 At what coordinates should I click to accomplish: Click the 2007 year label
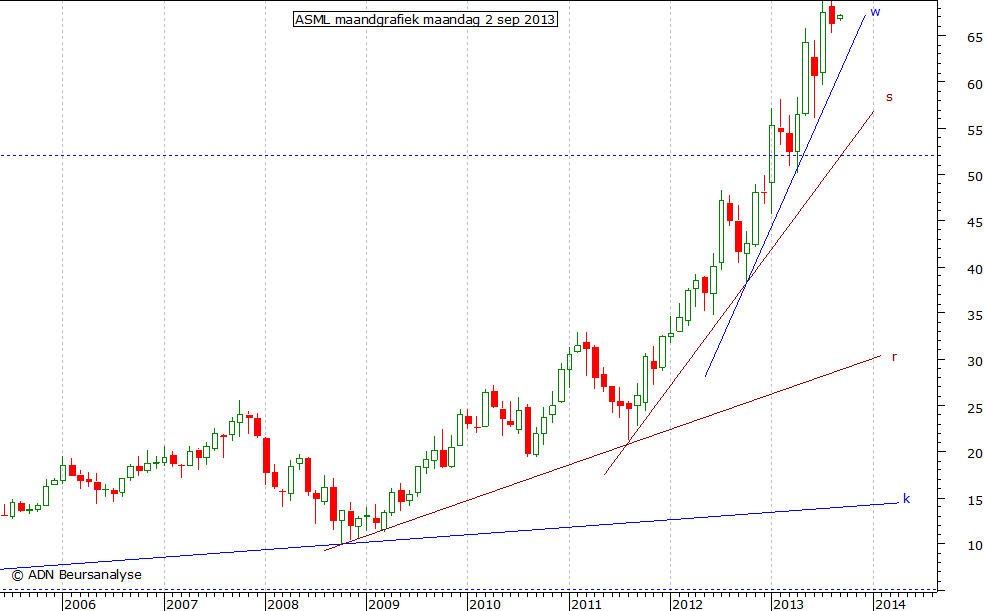click(182, 604)
